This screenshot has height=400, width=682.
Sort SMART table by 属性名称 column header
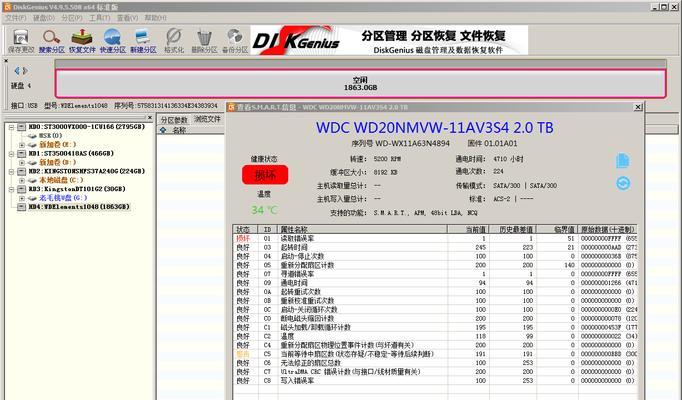click(363, 229)
